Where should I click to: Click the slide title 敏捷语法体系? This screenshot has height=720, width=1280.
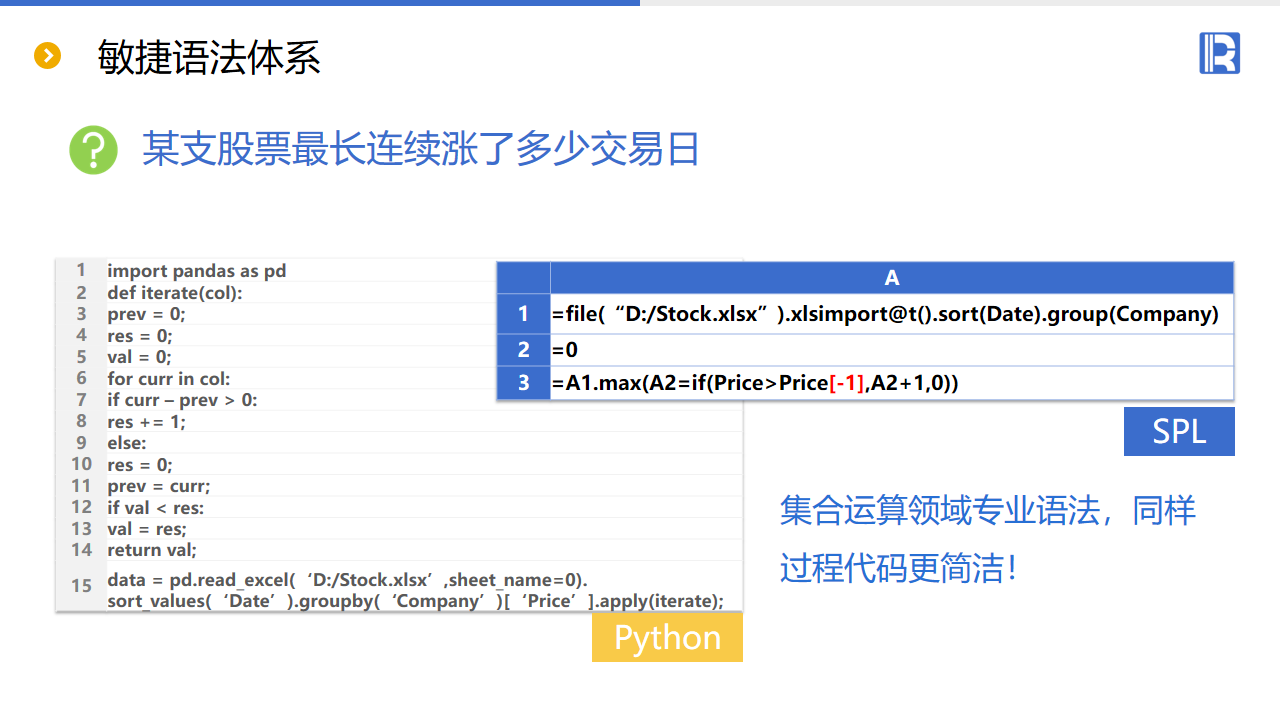pos(209,57)
